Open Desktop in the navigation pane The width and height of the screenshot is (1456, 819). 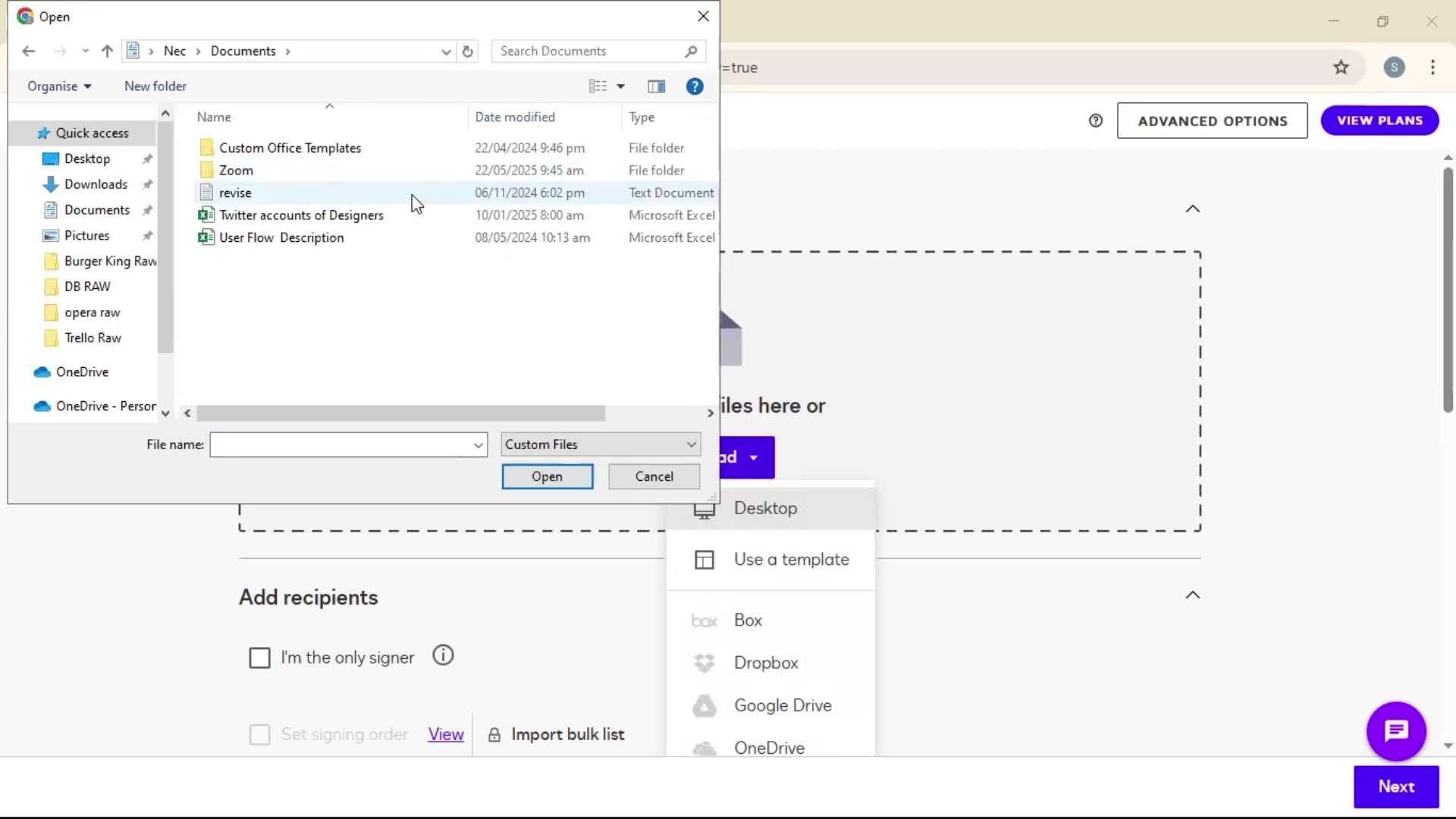click(x=87, y=158)
